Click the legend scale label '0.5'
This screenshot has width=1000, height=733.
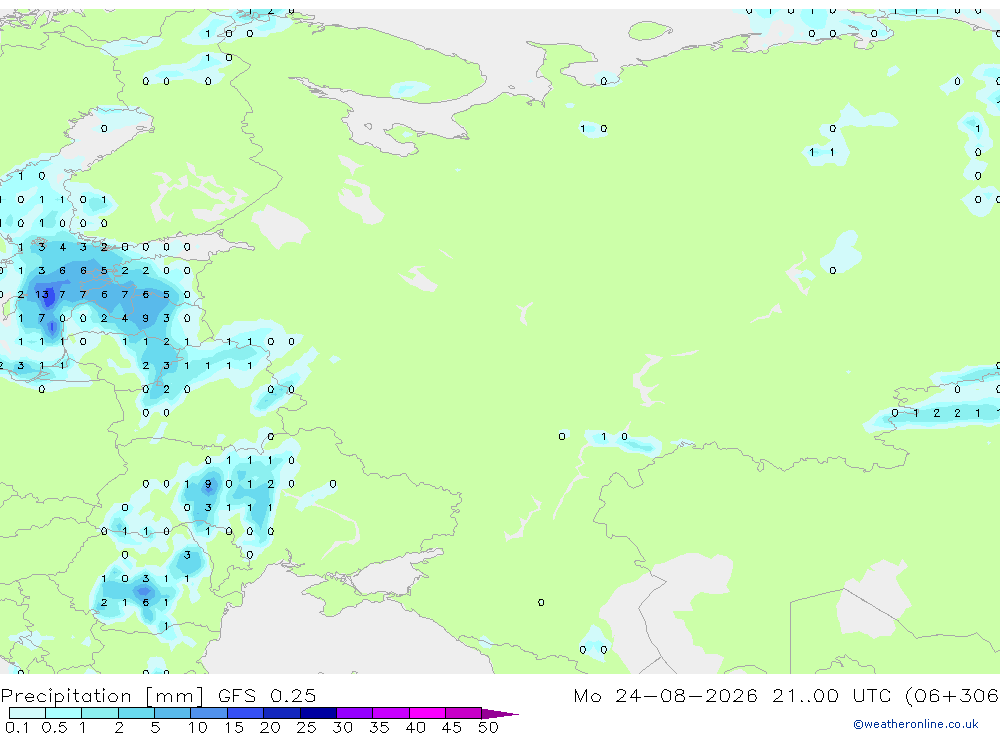point(54,727)
